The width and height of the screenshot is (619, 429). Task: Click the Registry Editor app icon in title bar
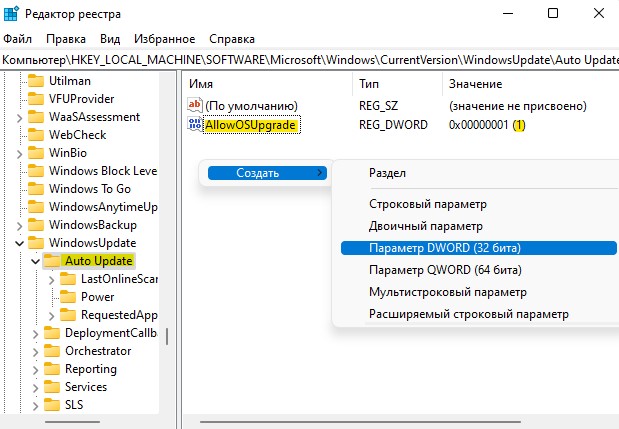click(11, 14)
